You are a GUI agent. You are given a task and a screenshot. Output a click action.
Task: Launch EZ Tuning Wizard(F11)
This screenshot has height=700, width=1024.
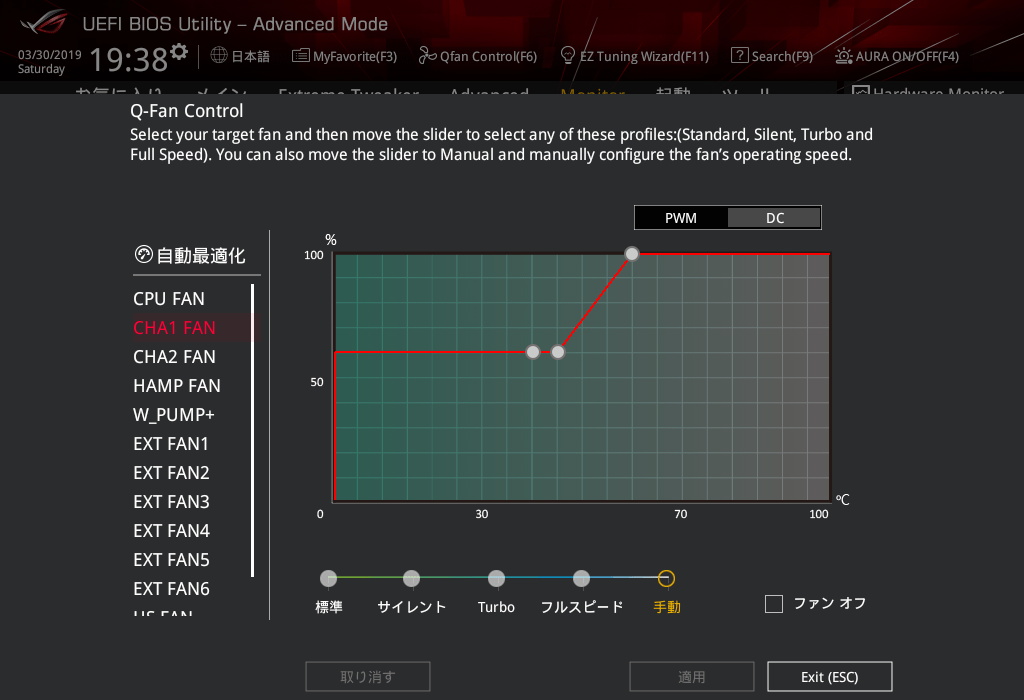pos(635,56)
